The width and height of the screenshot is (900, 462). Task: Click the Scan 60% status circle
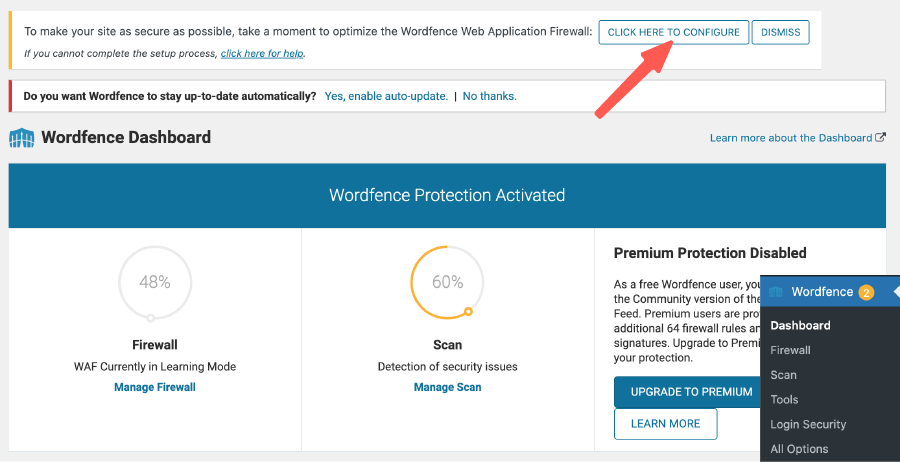point(447,283)
